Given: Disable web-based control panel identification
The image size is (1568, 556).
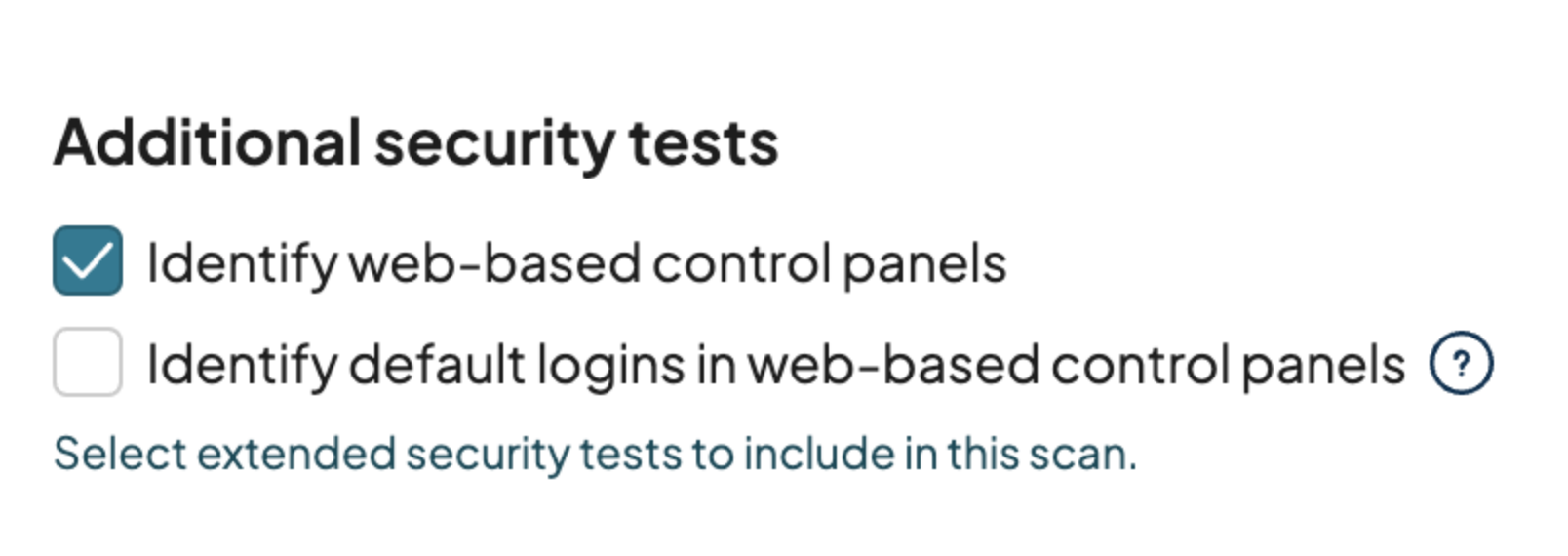Looking at the screenshot, I should tap(88, 260).
